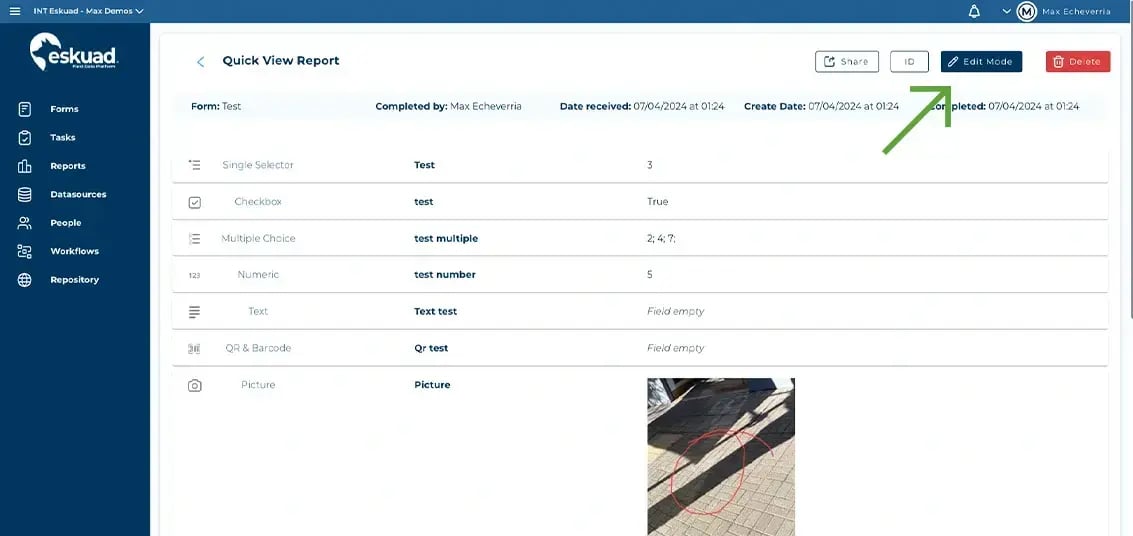Click the Checkbox field type icon
1133x536 pixels.
(195, 202)
